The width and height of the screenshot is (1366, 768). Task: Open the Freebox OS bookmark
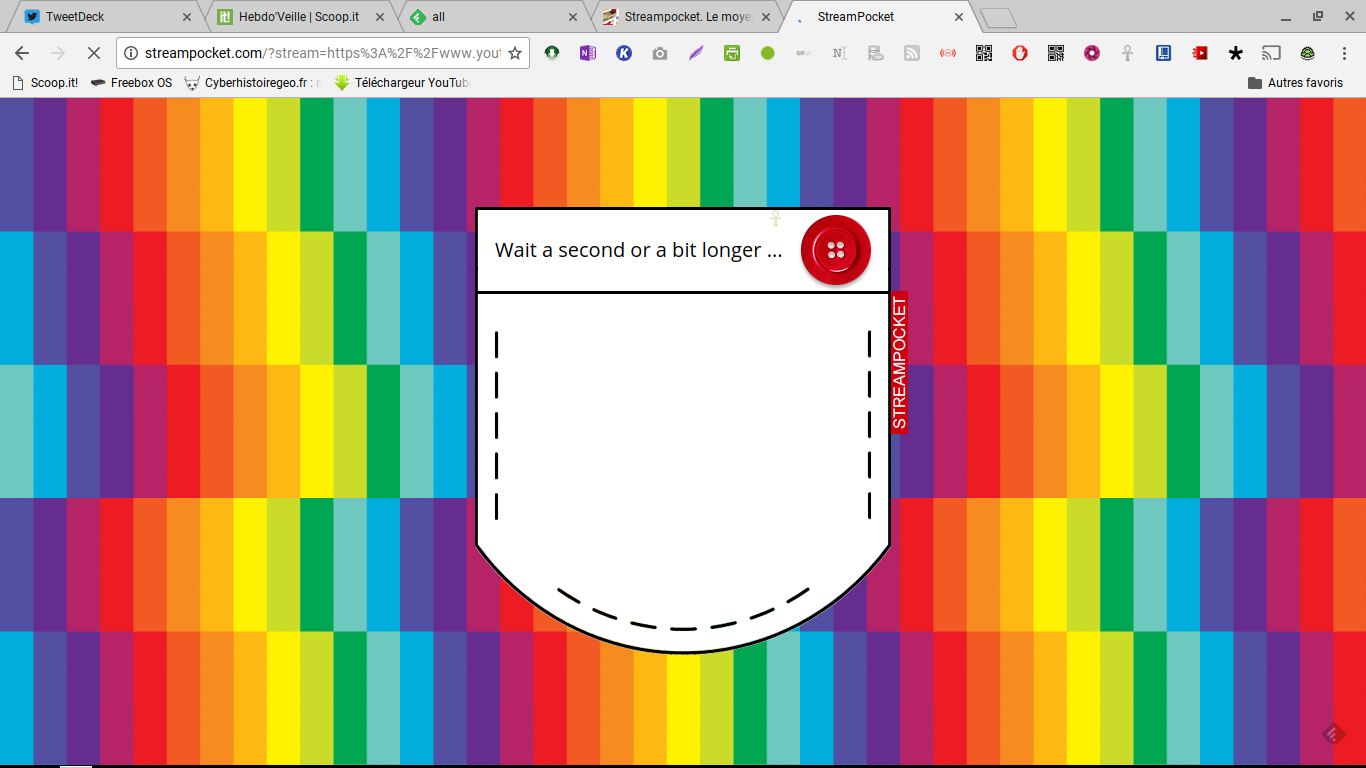131,83
